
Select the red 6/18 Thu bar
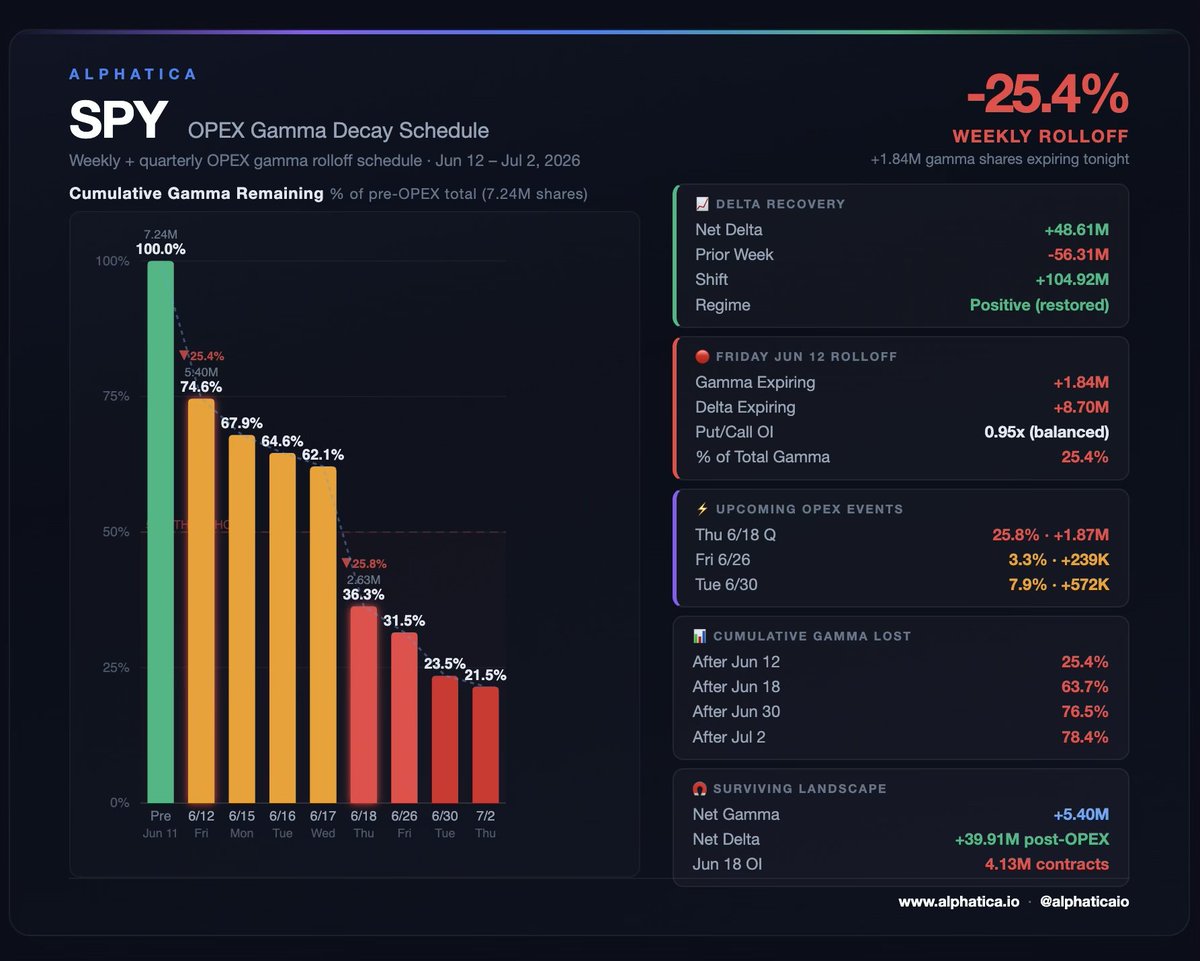point(364,705)
